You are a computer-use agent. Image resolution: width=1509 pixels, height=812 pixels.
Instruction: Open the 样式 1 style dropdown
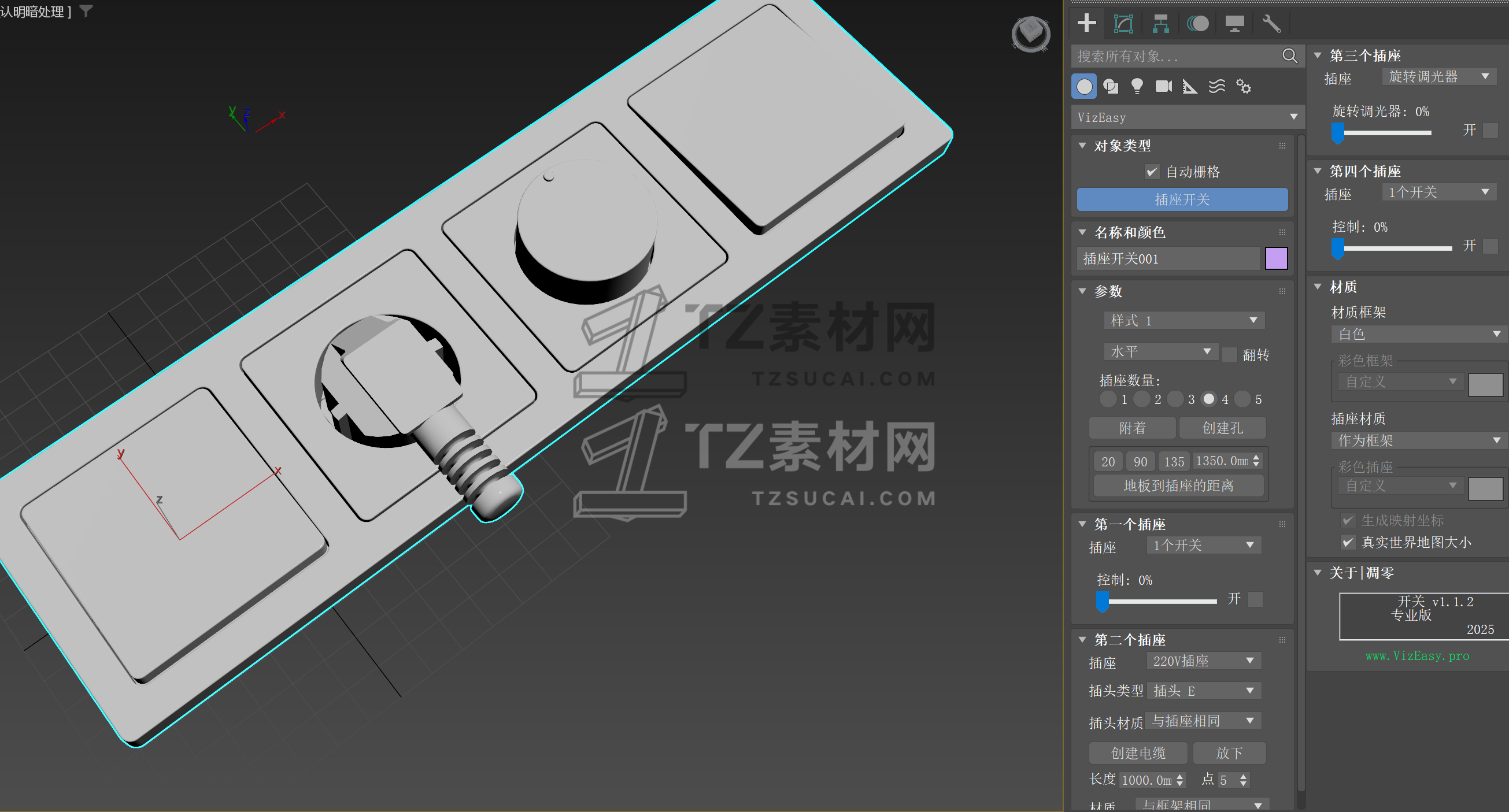tap(1183, 320)
